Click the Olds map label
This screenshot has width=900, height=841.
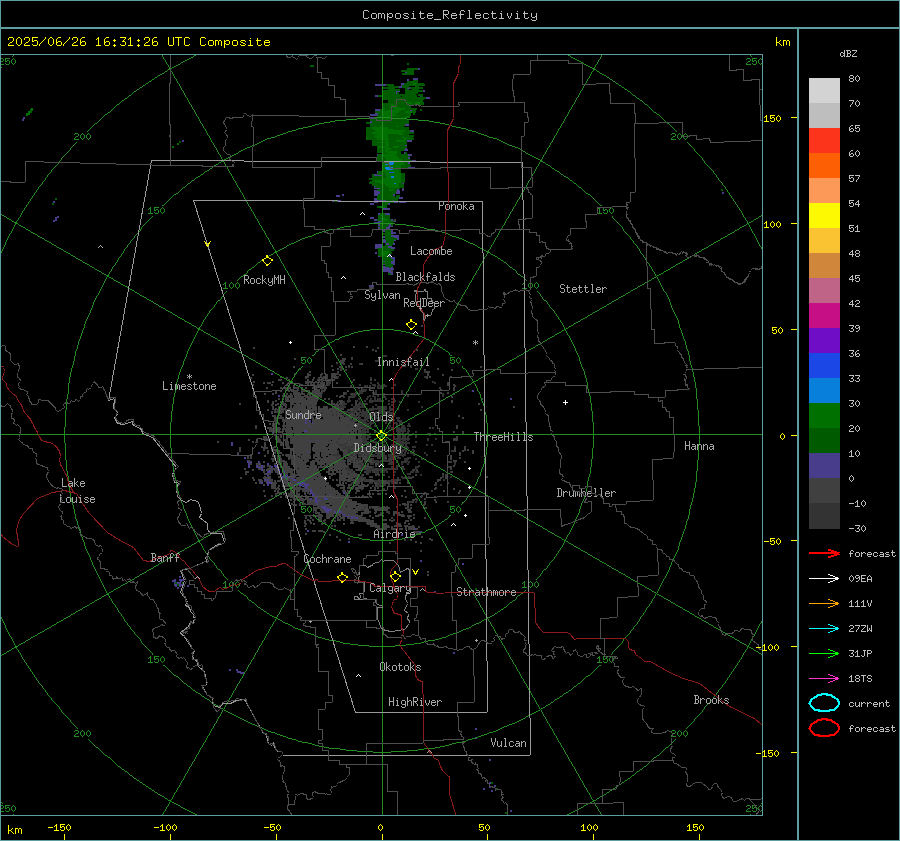(381, 417)
